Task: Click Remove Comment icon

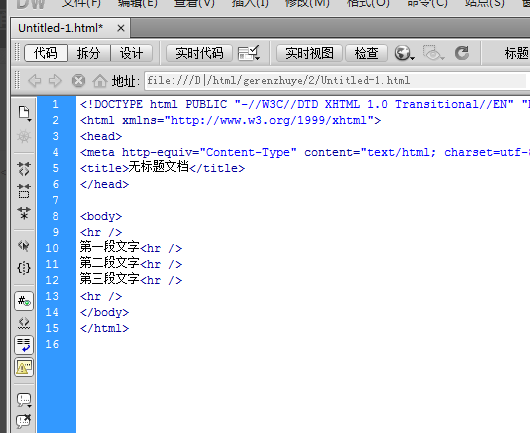Action: click(24, 421)
